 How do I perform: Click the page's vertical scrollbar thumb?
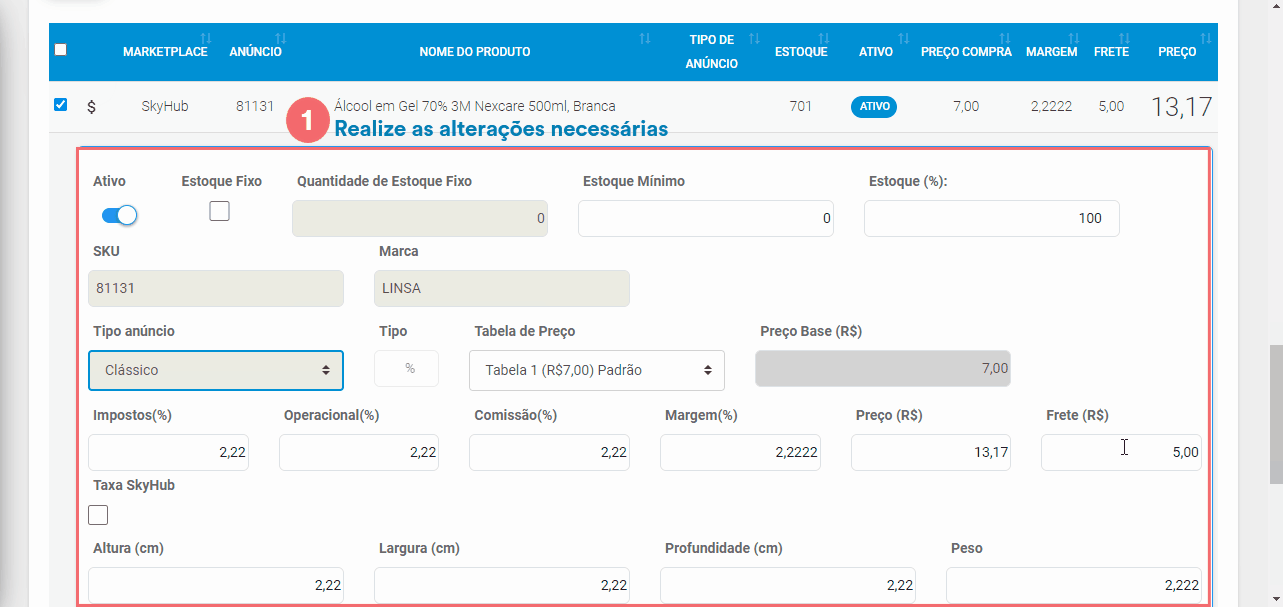click(x=1274, y=414)
